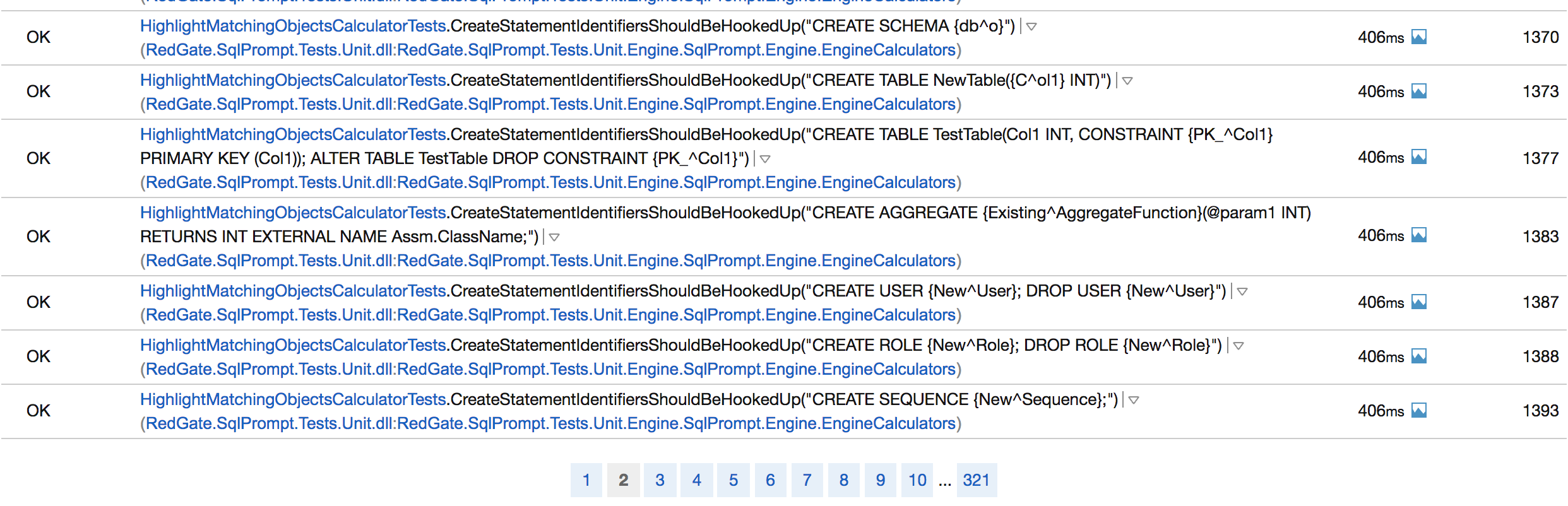The width and height of the screenshot is (1568, 506).
Task: Click 406ms duration in CREATE SCHEMA row
Action: 1381,38
